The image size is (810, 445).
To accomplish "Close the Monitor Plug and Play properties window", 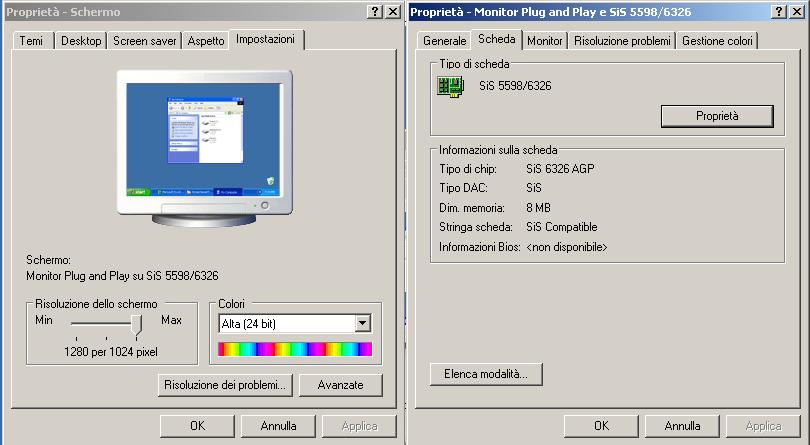I will coord(797,11).
